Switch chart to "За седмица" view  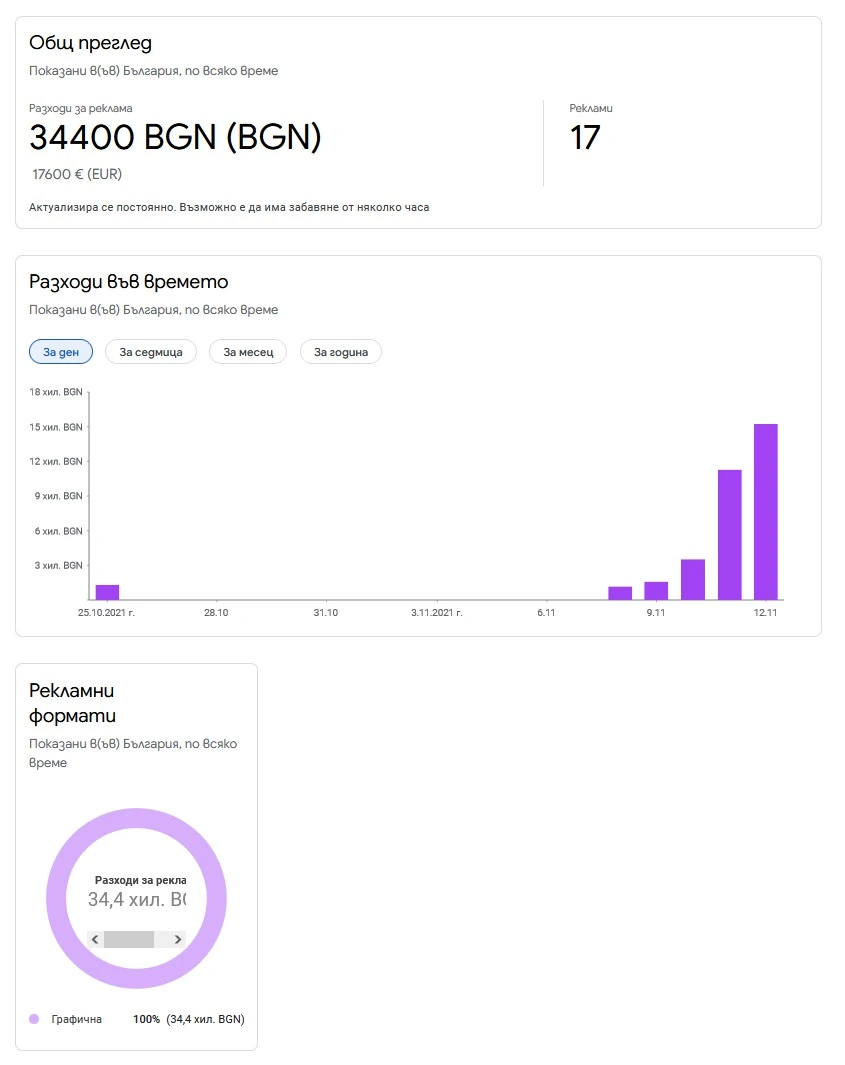[151, 352]
